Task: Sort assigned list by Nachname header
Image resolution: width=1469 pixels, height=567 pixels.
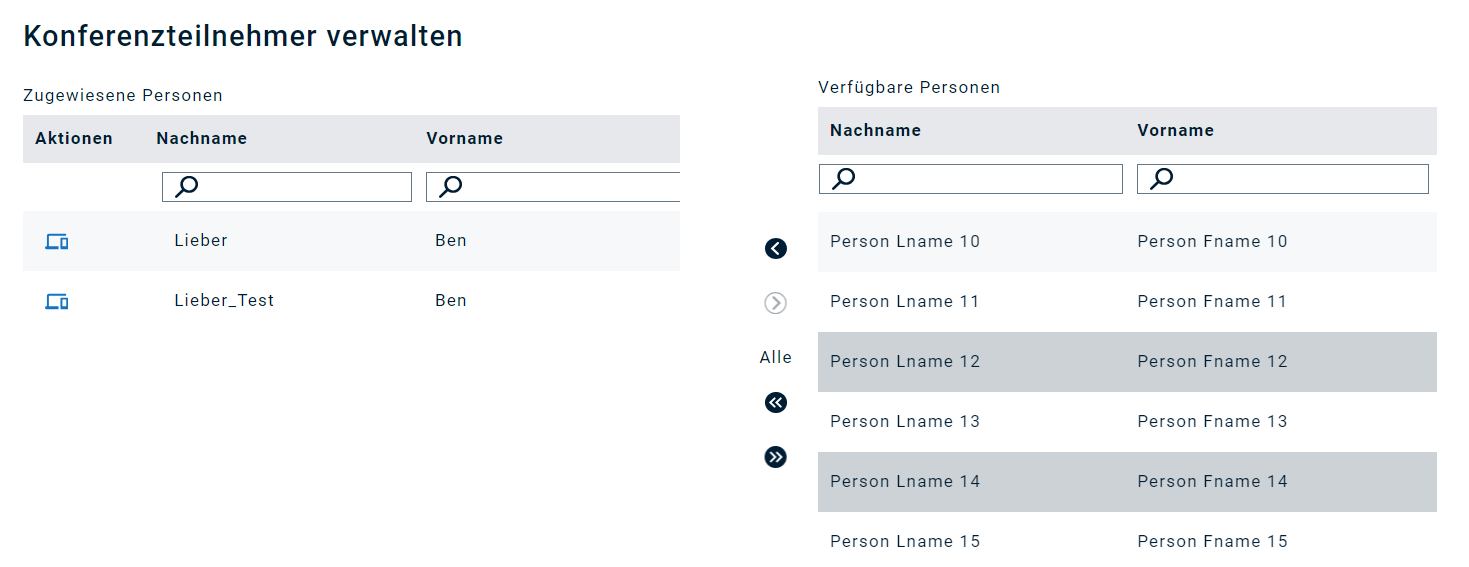Action: point(201,138)
